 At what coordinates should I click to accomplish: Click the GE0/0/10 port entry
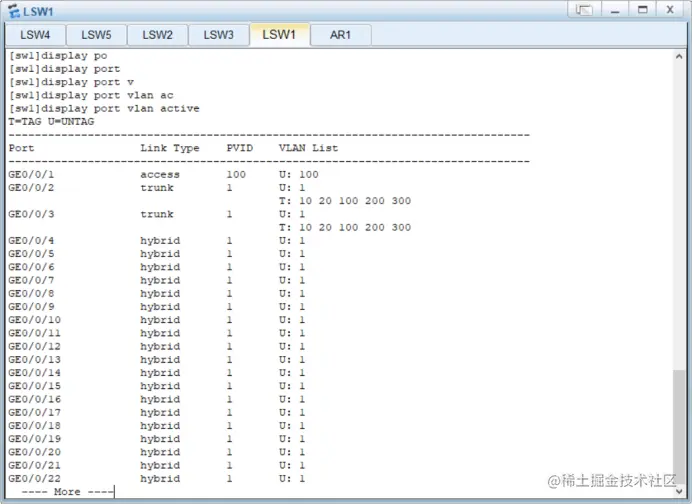pyautogui.click(x=34, y=320)
